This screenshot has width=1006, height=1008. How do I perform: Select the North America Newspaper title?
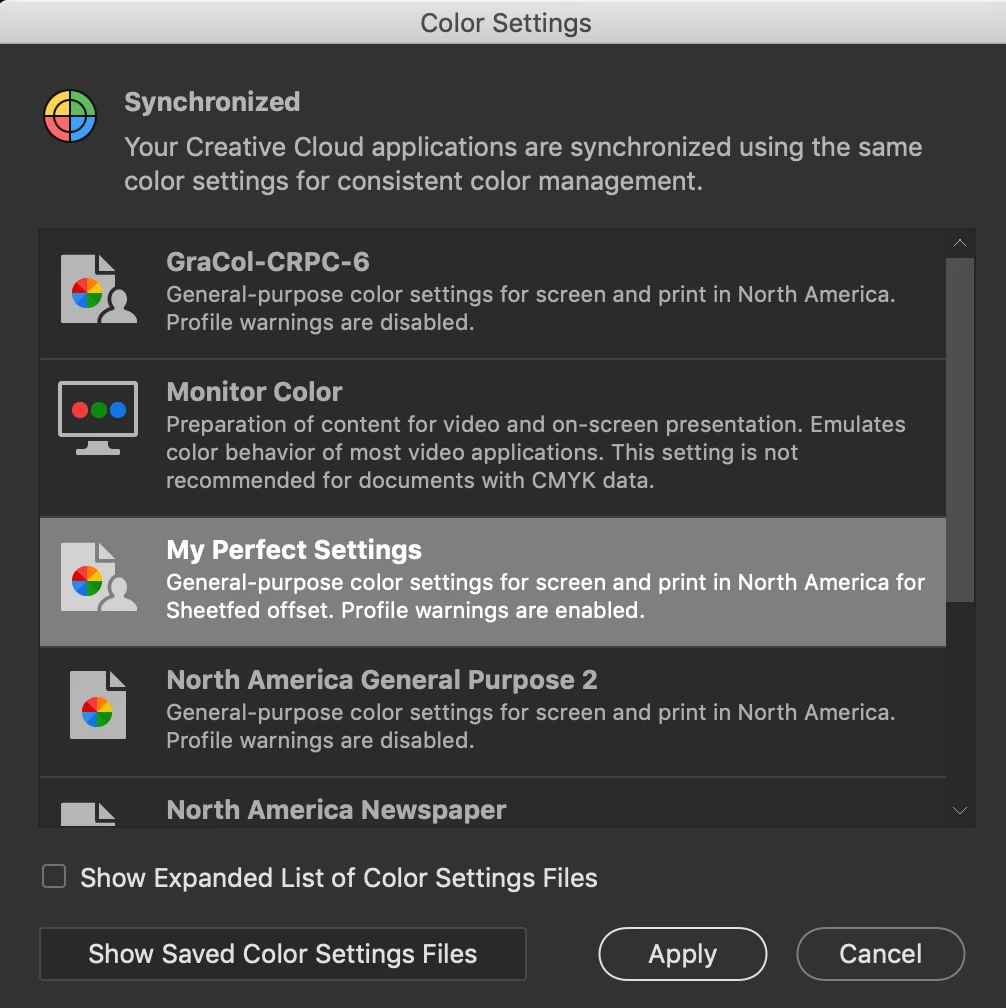click(336, 810)
